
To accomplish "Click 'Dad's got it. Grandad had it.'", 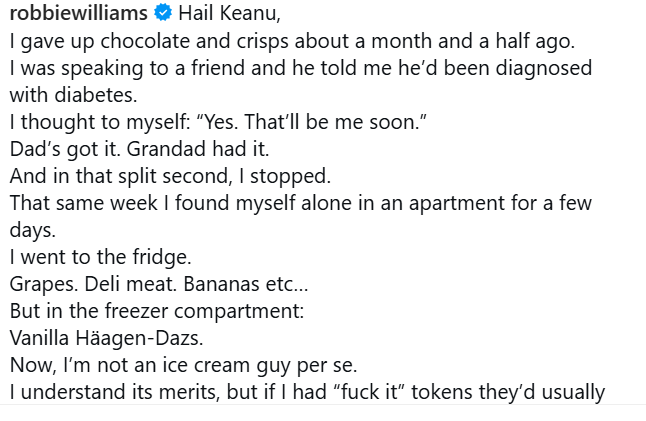I will 139,149.
